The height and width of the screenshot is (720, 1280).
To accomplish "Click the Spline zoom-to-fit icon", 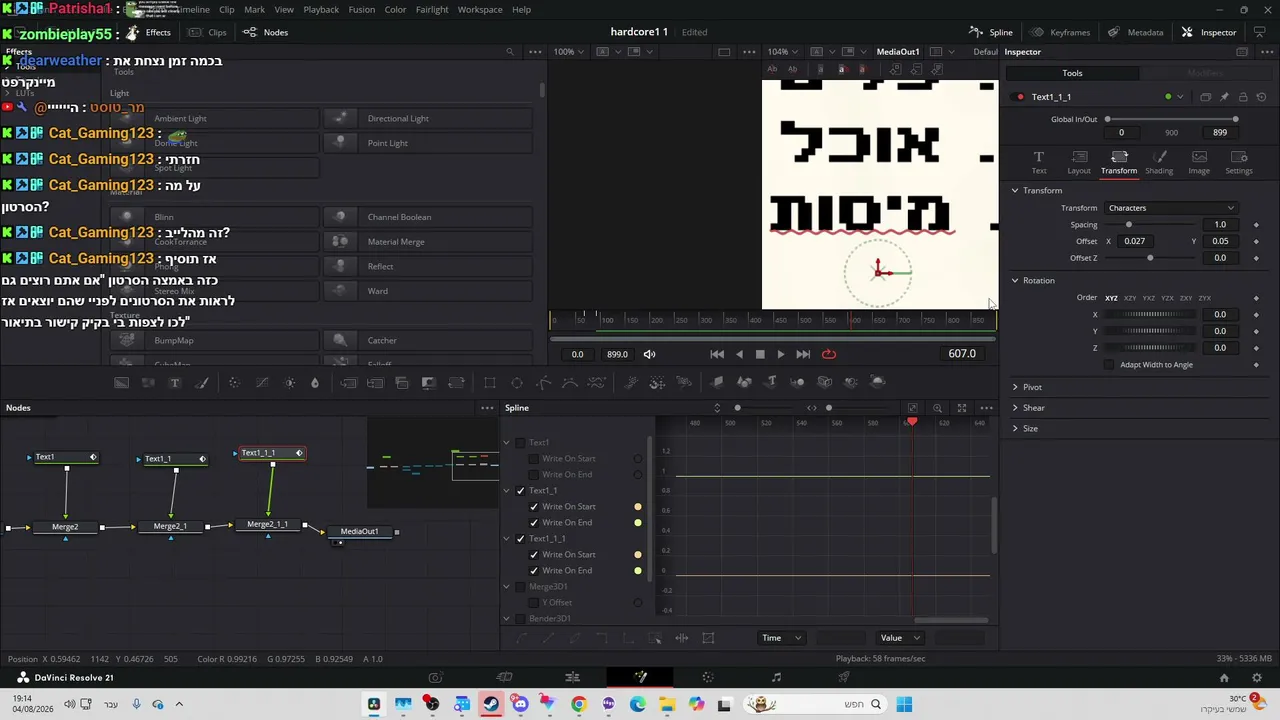I will point(913,408).
